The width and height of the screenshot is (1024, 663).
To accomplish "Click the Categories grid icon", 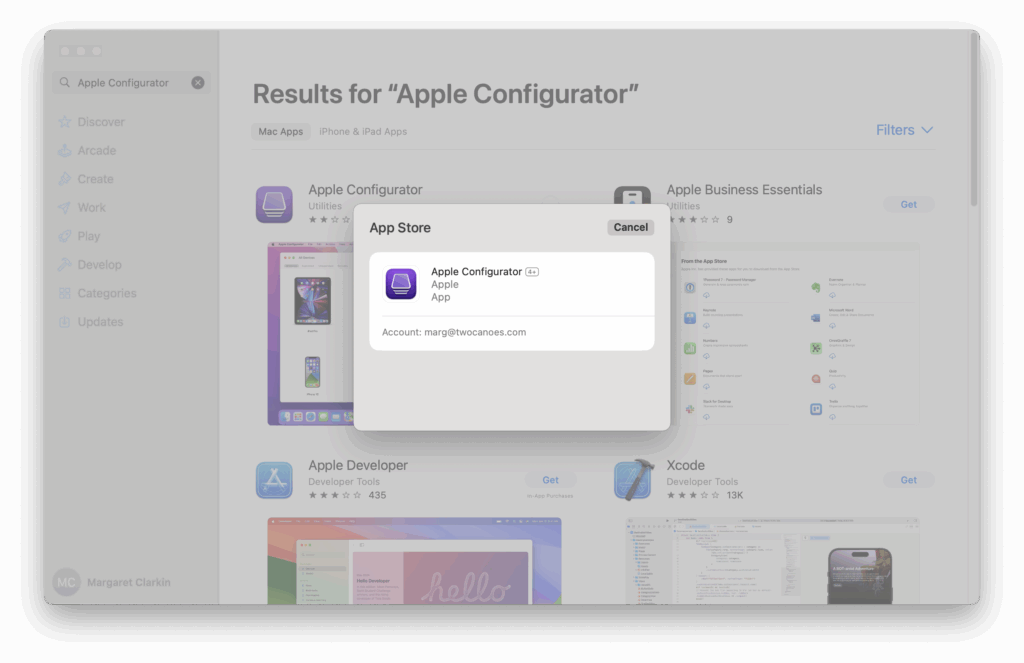I will 64,293.
